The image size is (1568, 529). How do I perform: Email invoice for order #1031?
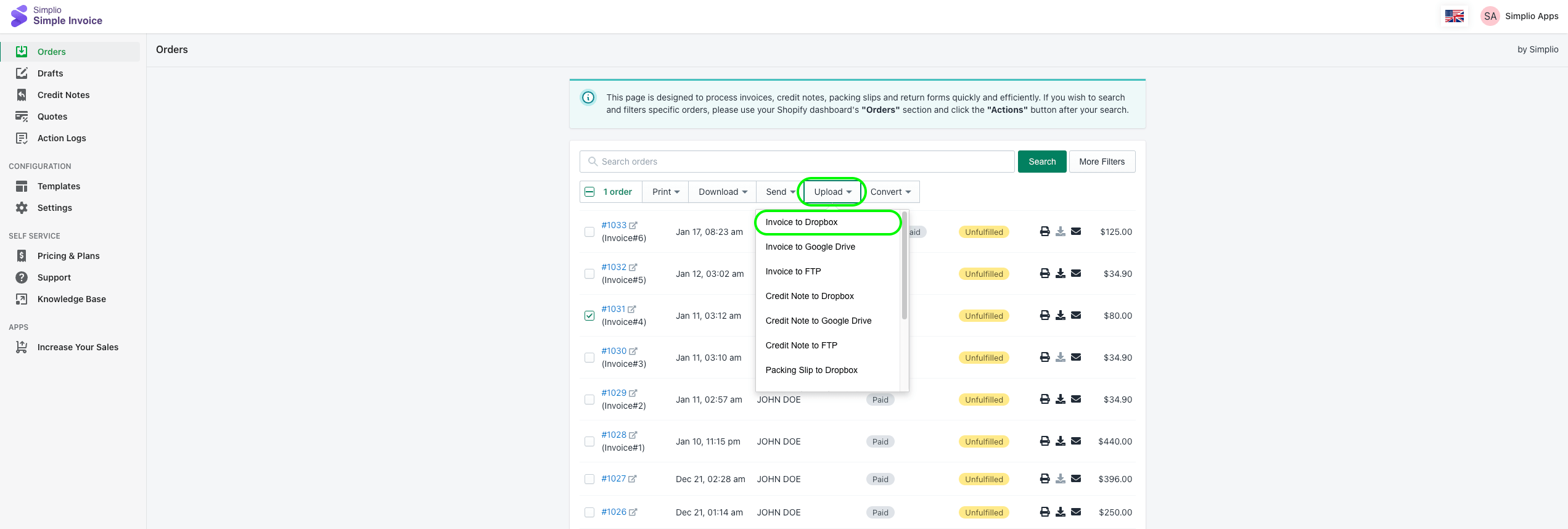click(1076, 316)
